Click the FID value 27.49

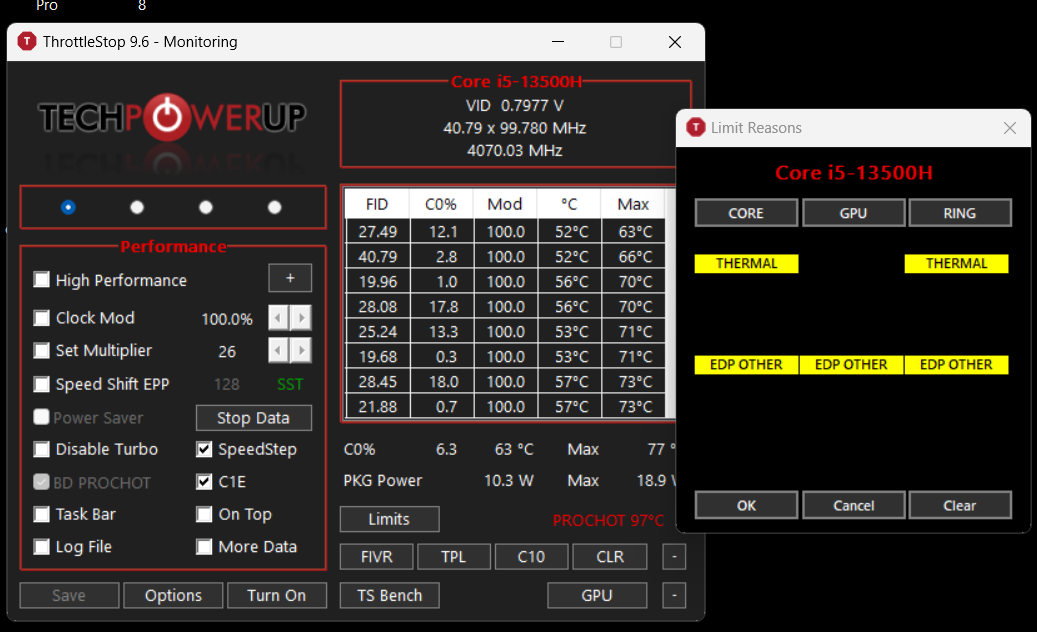(x=378, y=232)
